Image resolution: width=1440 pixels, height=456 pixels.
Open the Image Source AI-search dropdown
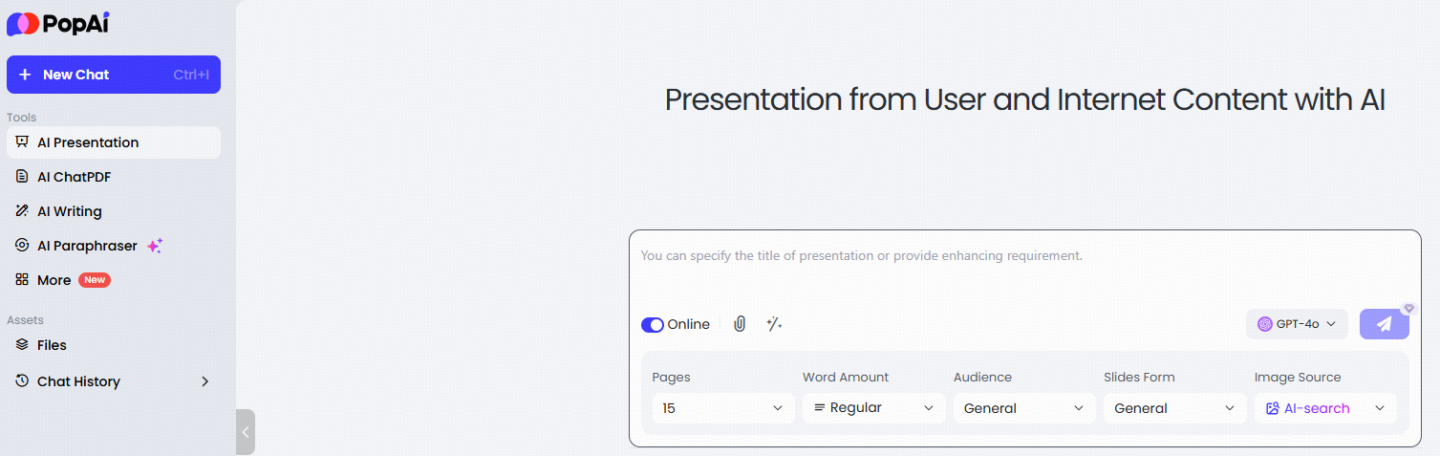click(1326, 408)
